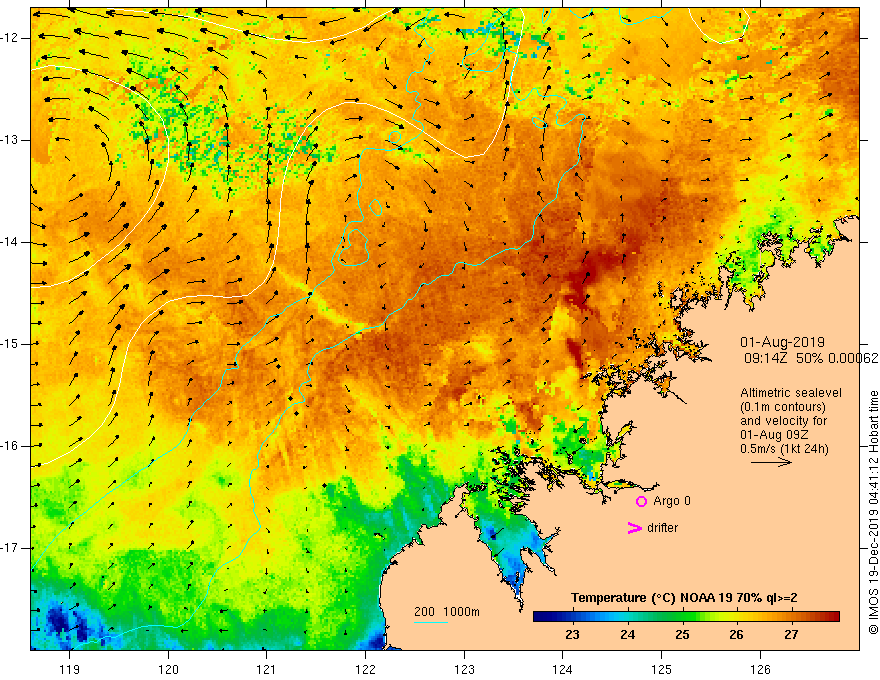Image resolution: width=880 pixels, height=680 pixels.
Task: Click the latitude axis label -13
Action: (x=10, y=140)
